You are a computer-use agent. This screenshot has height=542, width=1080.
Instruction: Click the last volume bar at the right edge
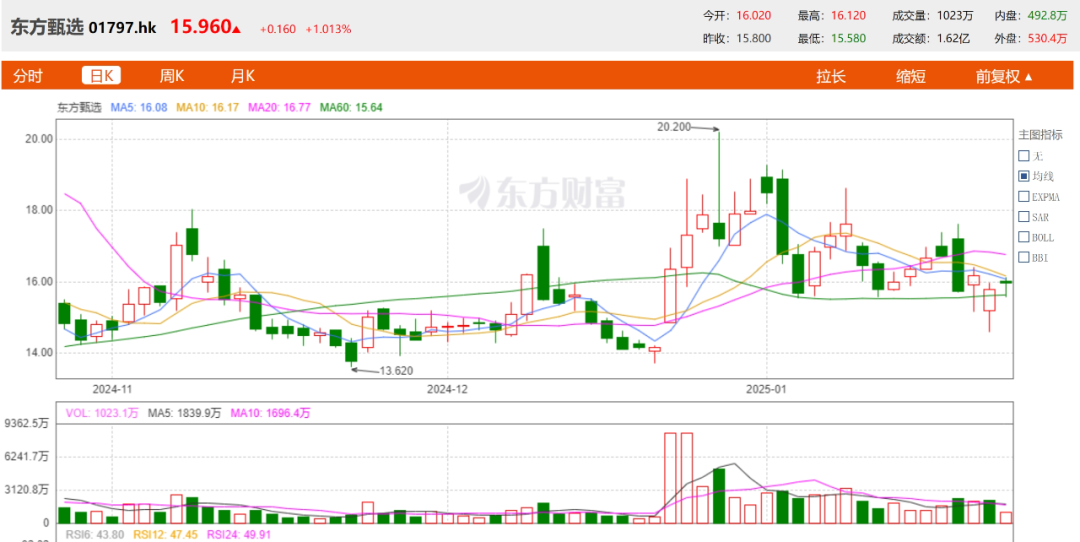click(1006, 518)
